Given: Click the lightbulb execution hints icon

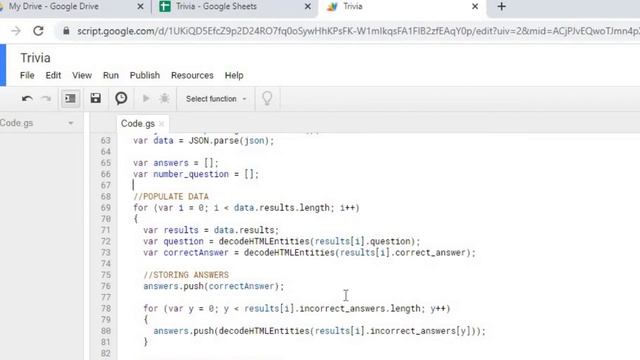Looking at the screenshot, I should pyautogui.click(x=267, y=98).
